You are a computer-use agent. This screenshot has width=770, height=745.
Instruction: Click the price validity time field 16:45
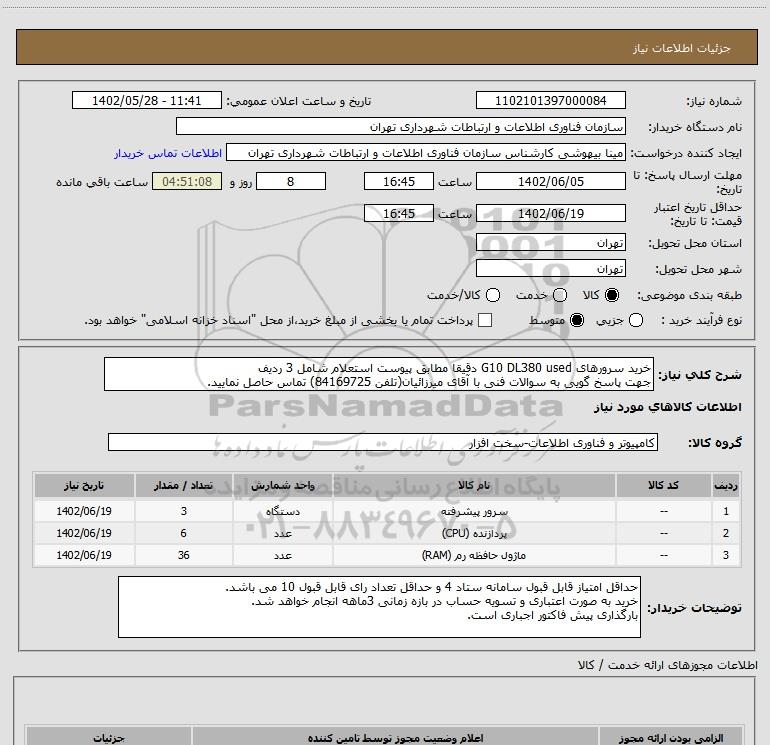pos(399,214)
